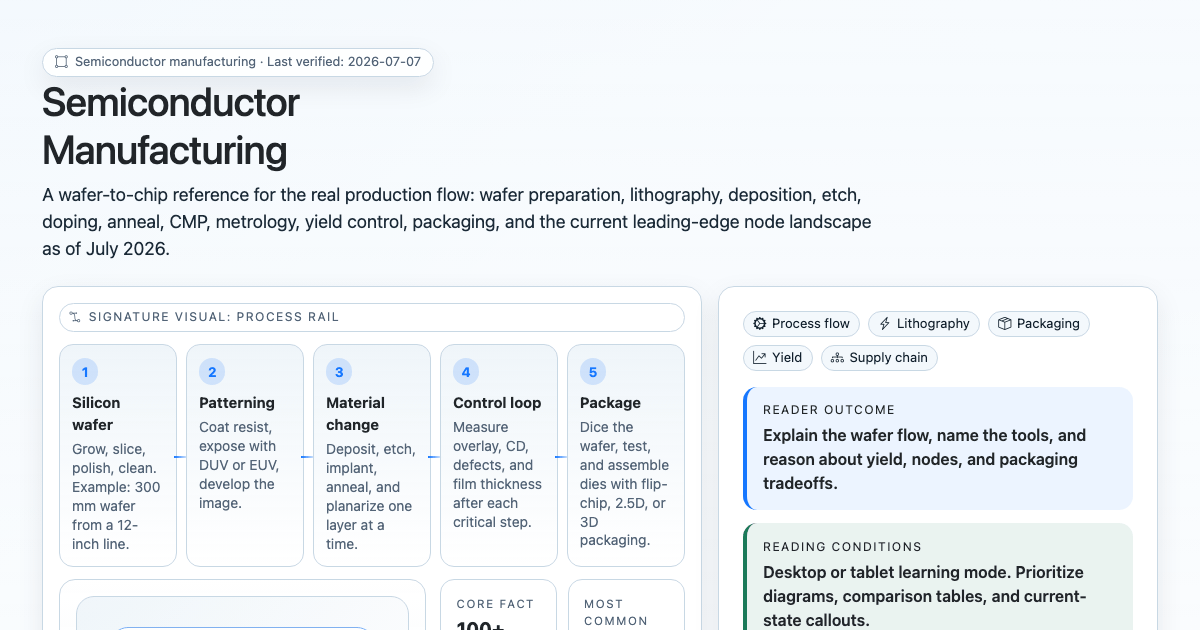Click the route icon beside Signature Visual

pos(76,317)
